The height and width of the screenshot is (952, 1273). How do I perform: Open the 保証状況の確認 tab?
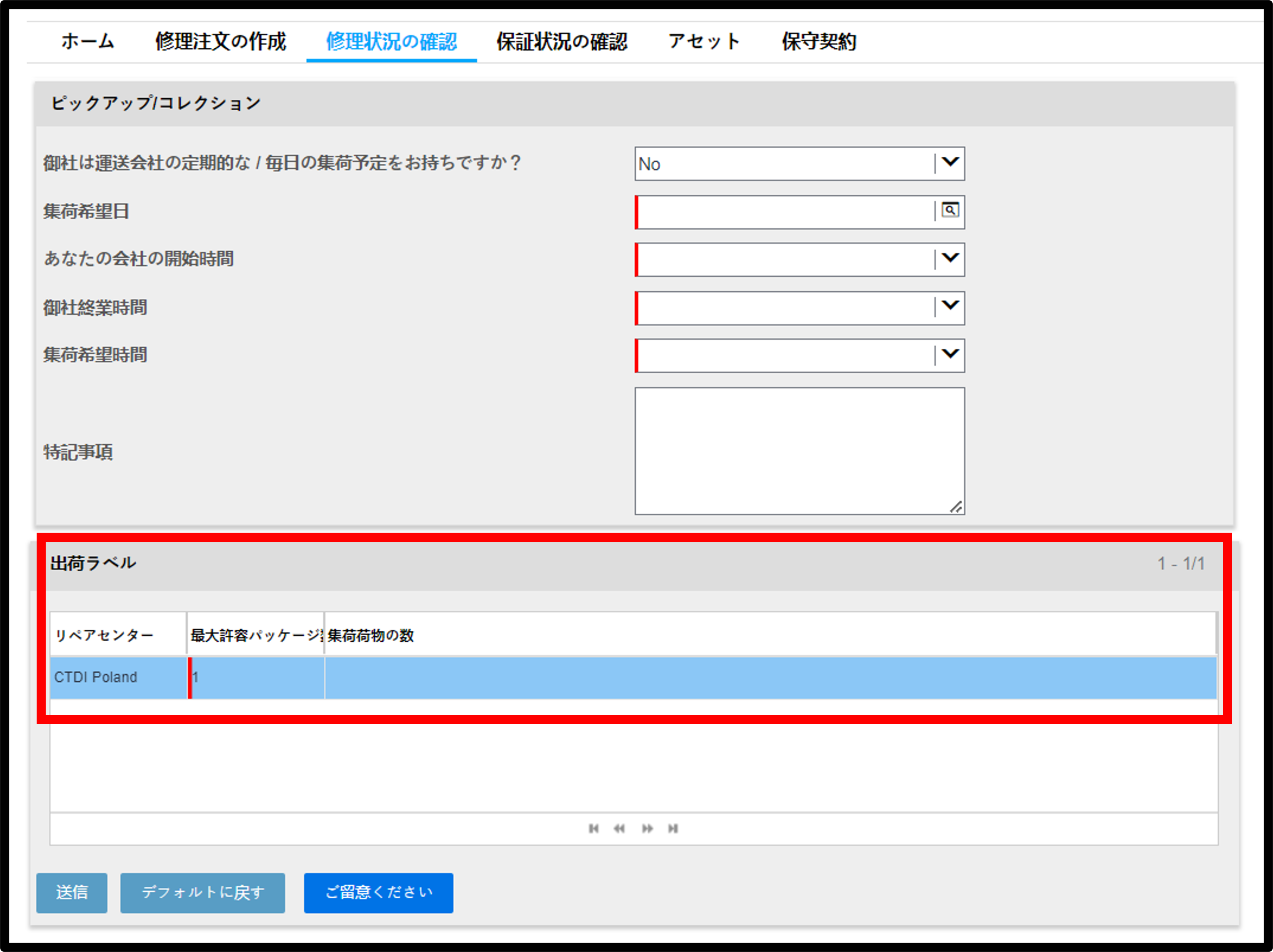point(562,41)
